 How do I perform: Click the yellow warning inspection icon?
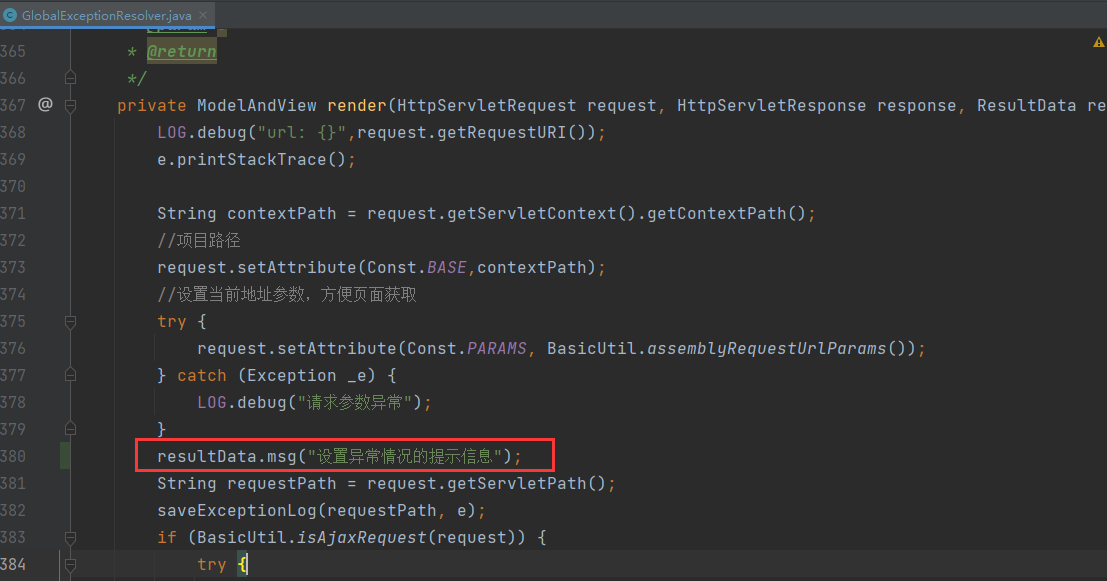click(1099, 42)
